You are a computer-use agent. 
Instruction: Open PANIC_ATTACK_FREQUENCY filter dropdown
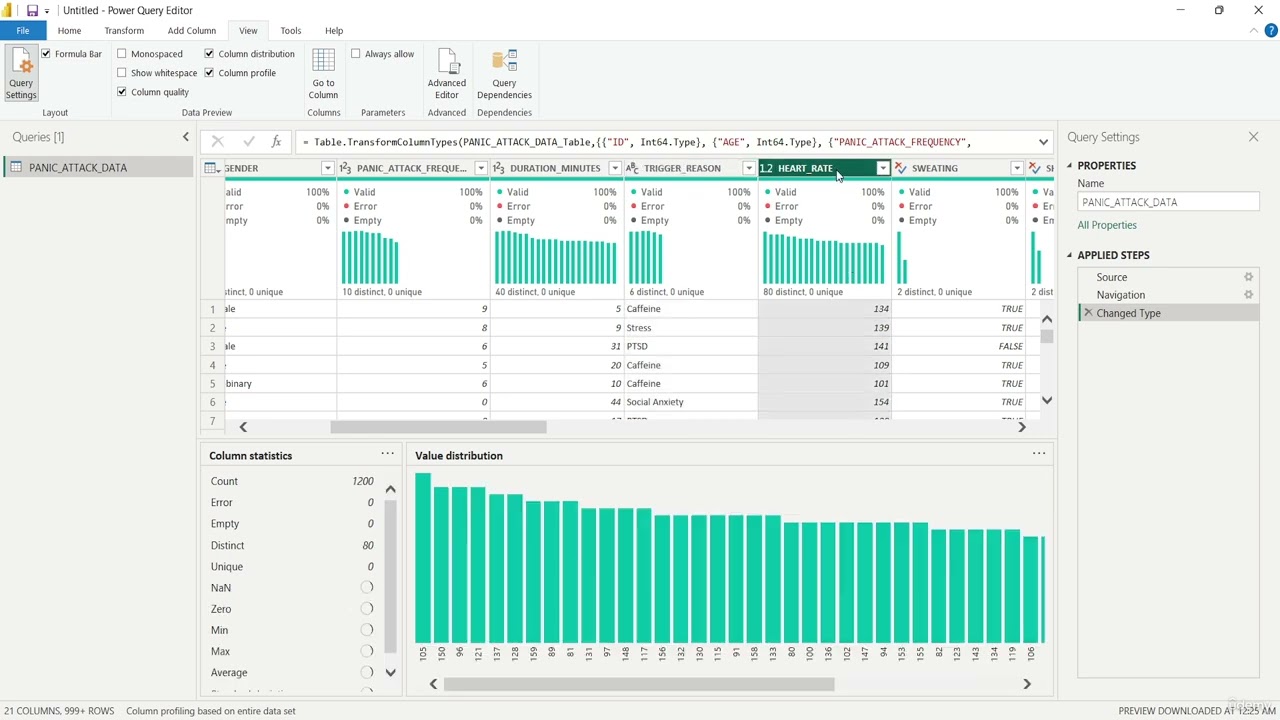481,168
